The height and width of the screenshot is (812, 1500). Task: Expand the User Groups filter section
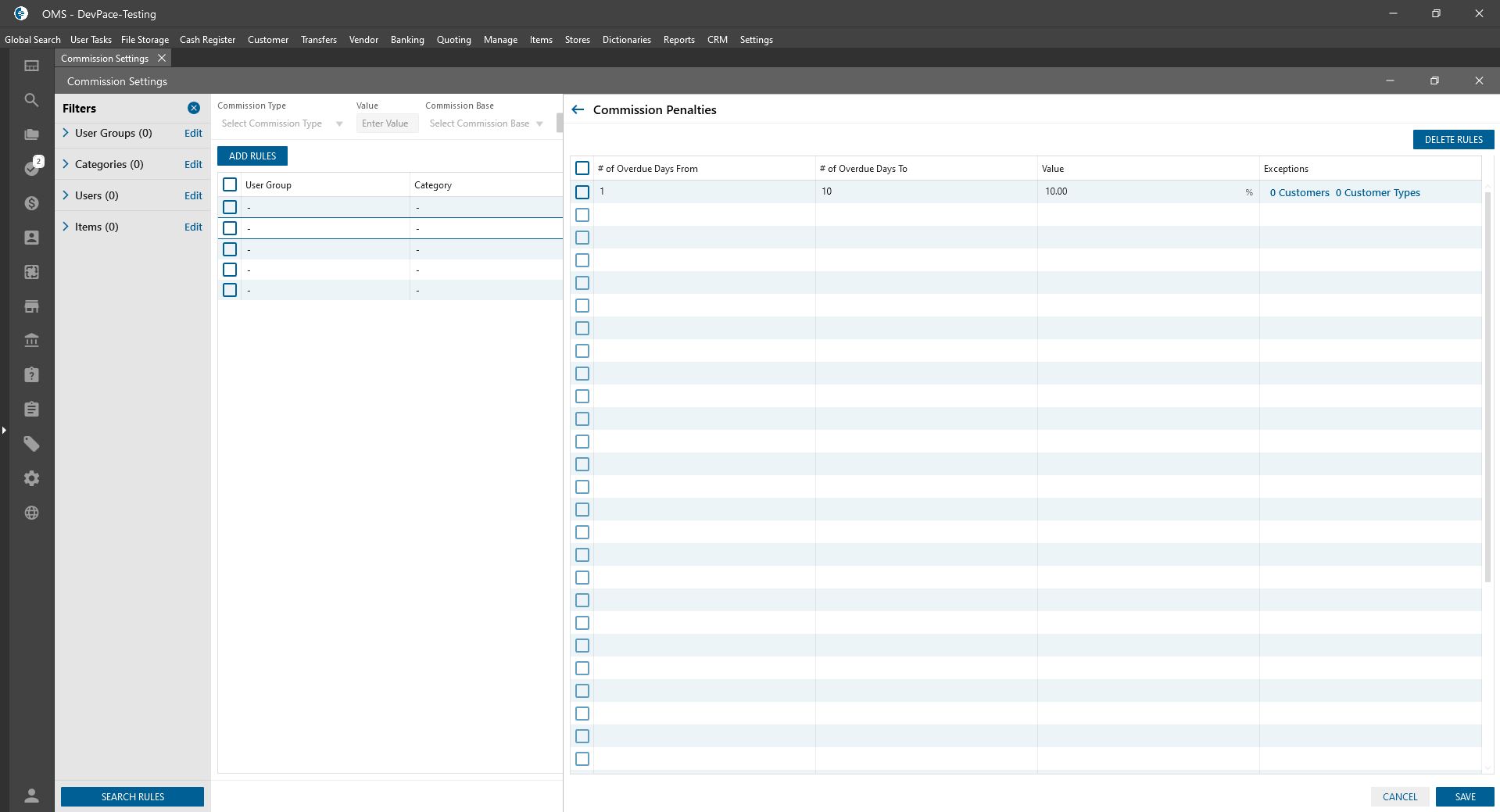pos(66,133)
